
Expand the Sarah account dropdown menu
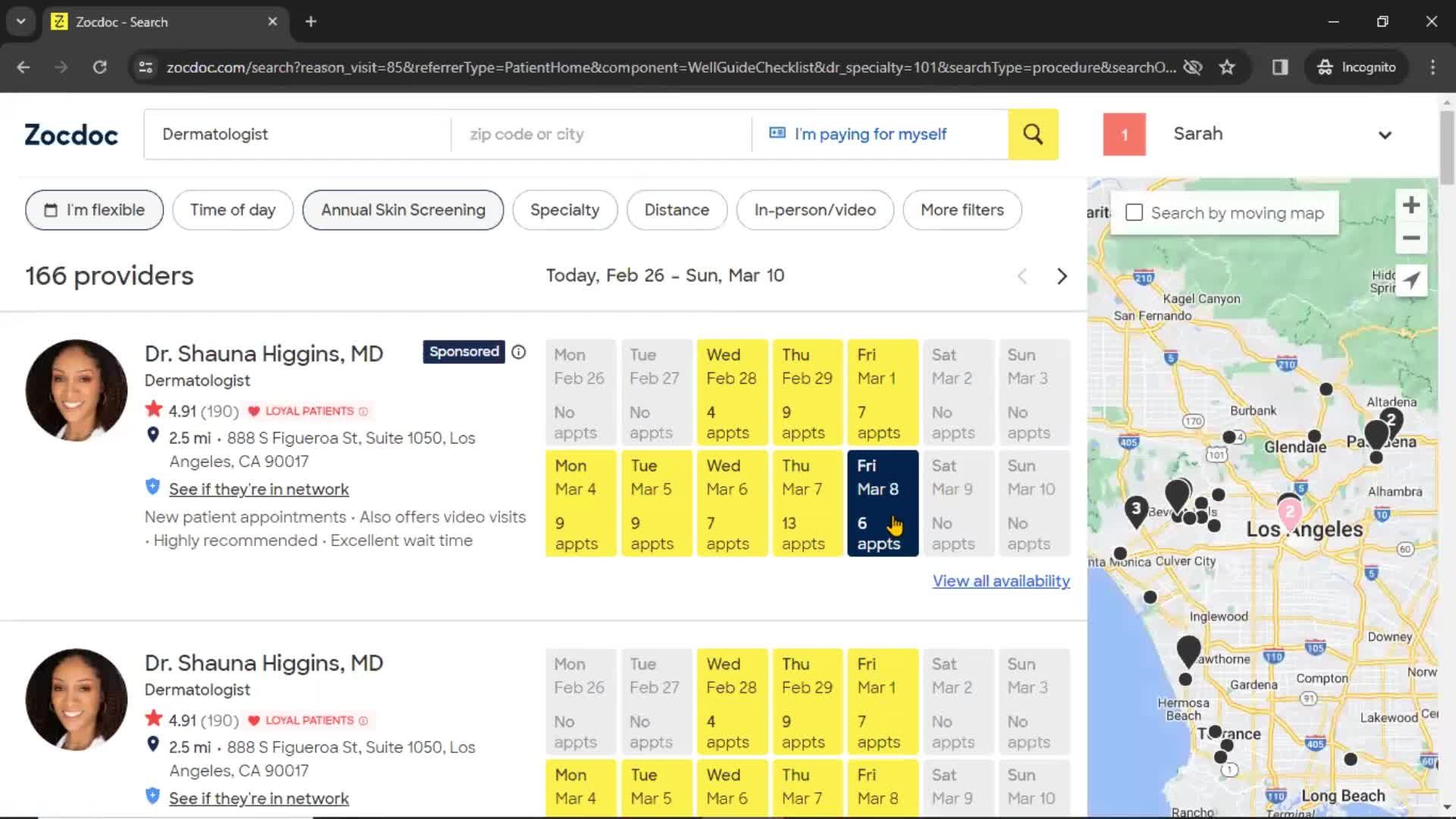click(x=1385, y=134)
